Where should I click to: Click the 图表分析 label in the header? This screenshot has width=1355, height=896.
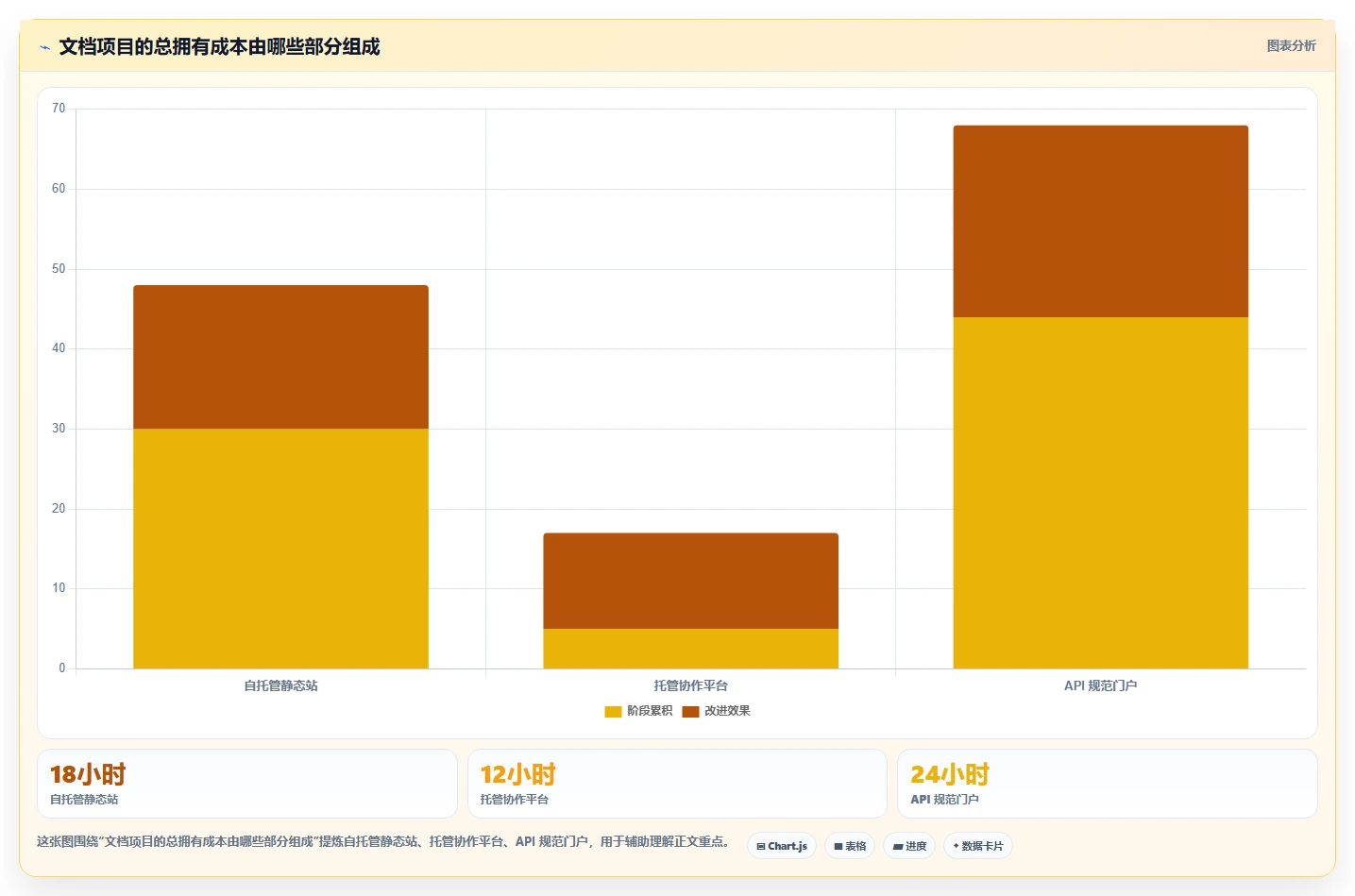click(x=1291, y=45)
